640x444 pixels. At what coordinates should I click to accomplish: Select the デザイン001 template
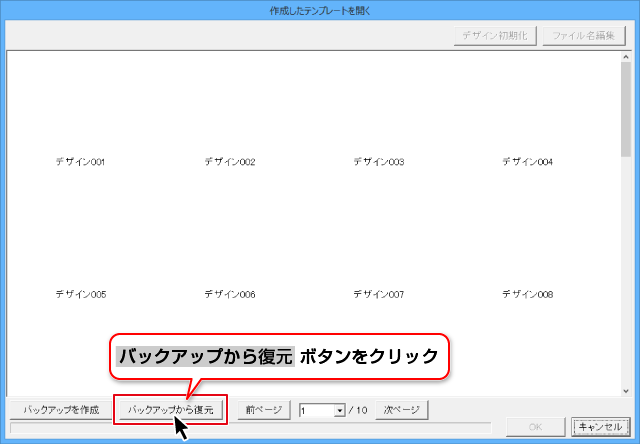click(80, 162)
